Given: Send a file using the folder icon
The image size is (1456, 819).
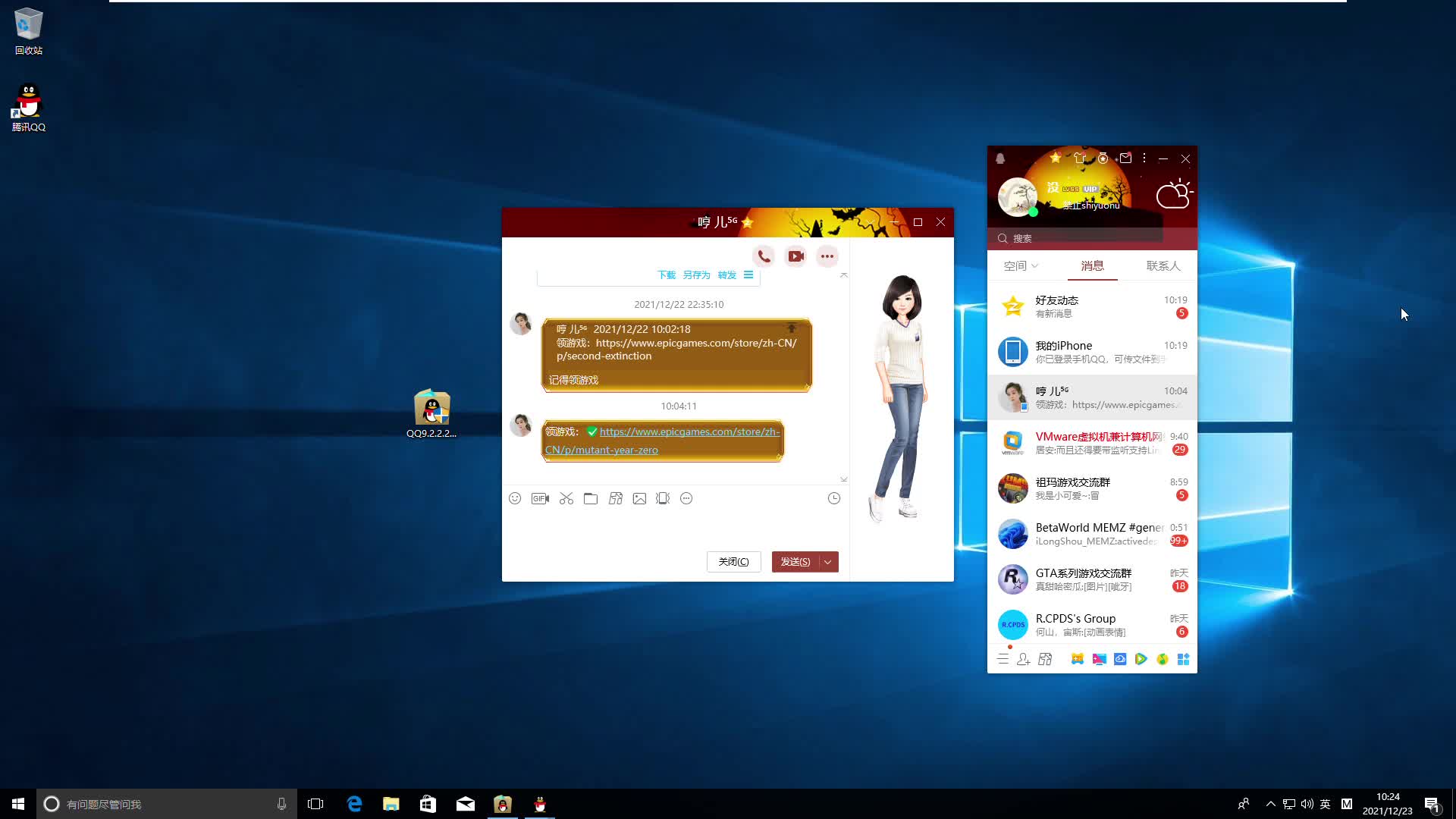Looking at the screenshot, I should click(591, 498).
